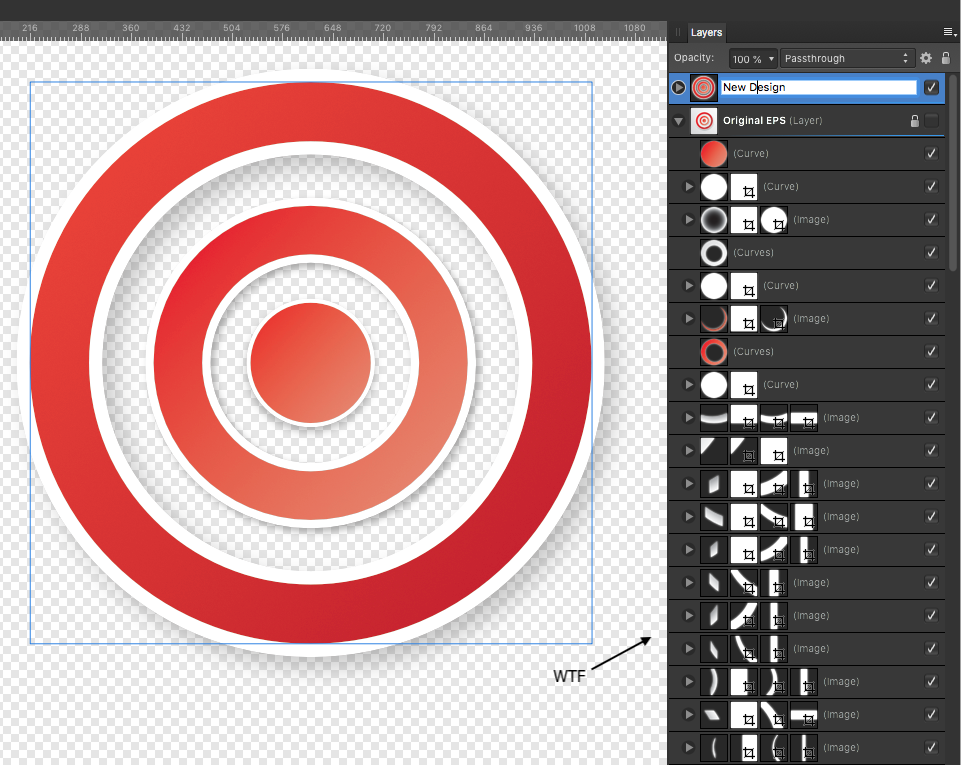The image size is (961, 765).
Task: Click the Layers panel vertical scrollbar
Action: (x=953, y=173)
